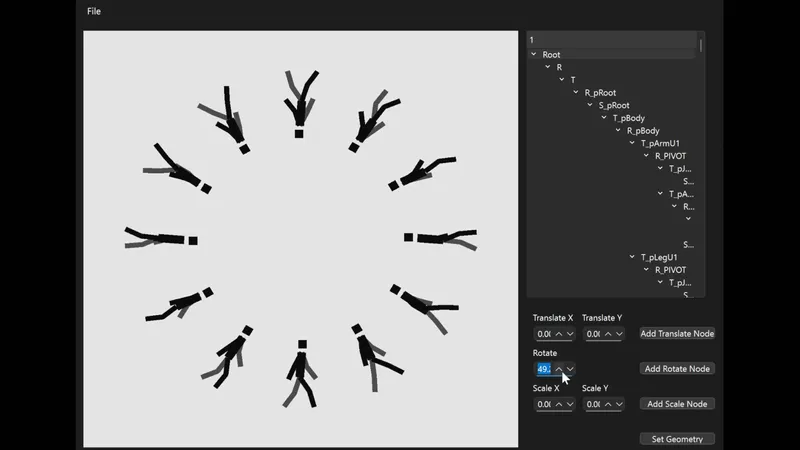Collapse the R_pRoot chevron
Viewport: 800px width, 450px height.
(x=576, y=92)
